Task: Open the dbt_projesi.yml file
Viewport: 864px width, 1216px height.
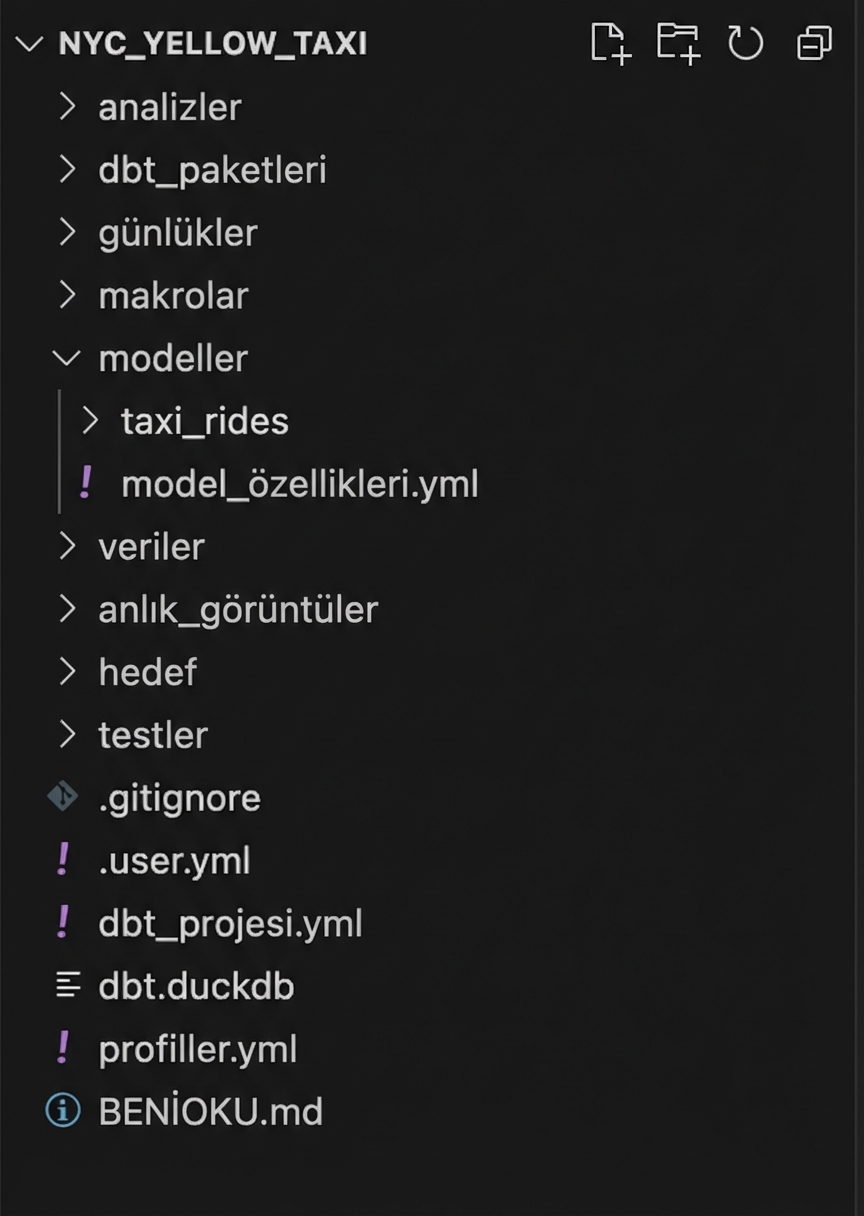Action: (230, 923)
